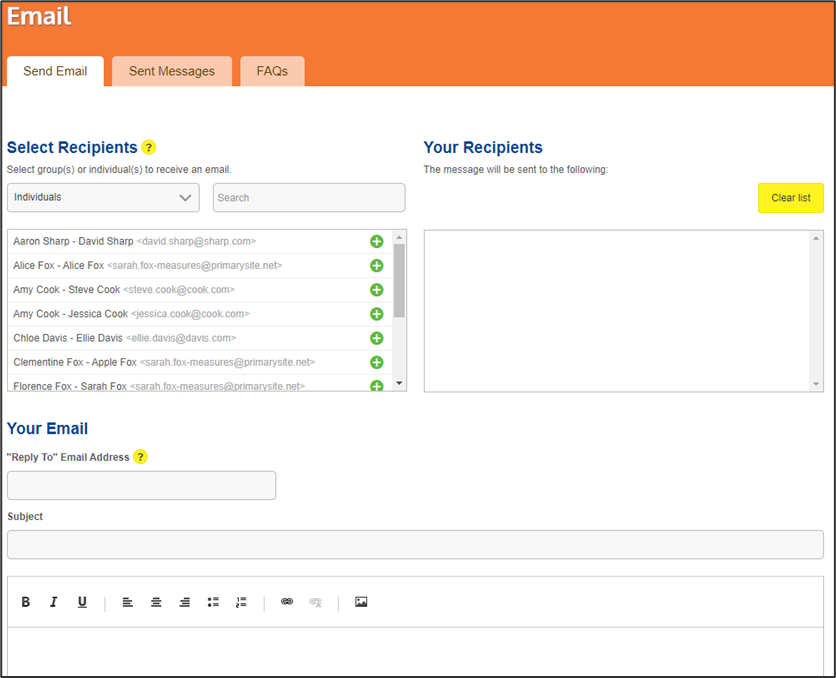Select the Send Email tab
The height and width of the screenshot is (678, 836).
point(55,71)
